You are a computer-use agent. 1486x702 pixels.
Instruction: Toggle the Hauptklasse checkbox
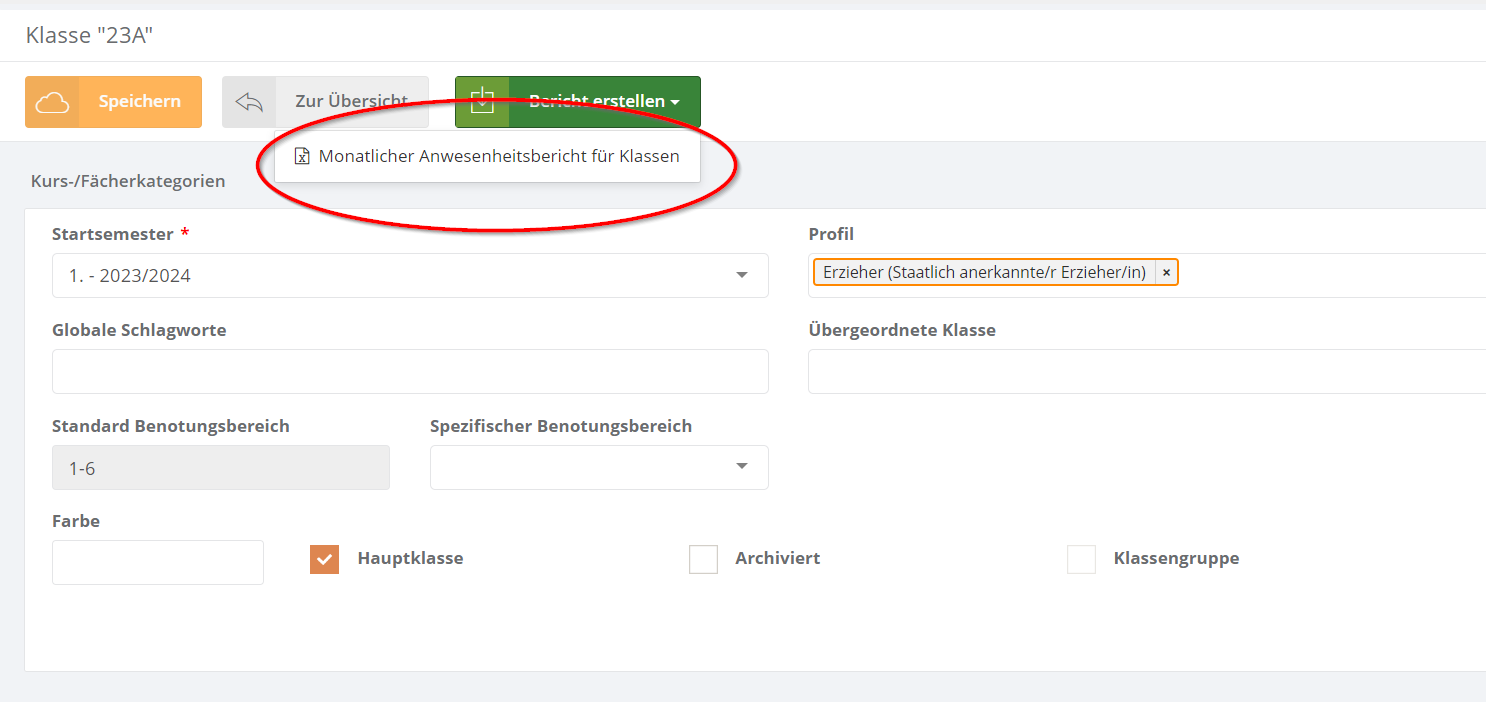325,559
